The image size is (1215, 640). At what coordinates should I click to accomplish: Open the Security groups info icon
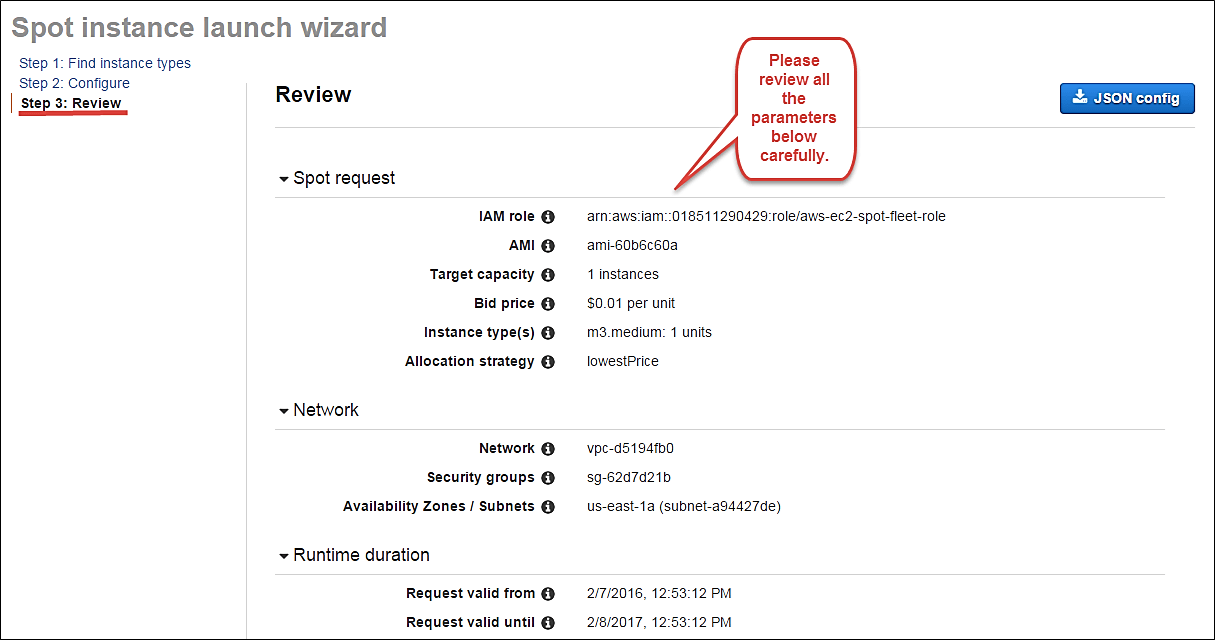[x=548, y=477]
